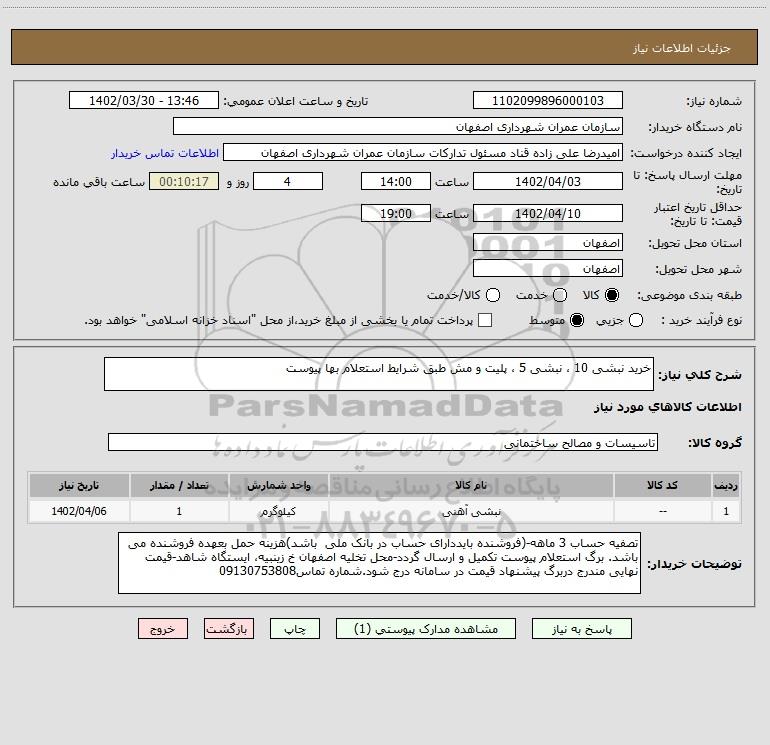Click the delivery city field اصفهان

pos(548,269)
